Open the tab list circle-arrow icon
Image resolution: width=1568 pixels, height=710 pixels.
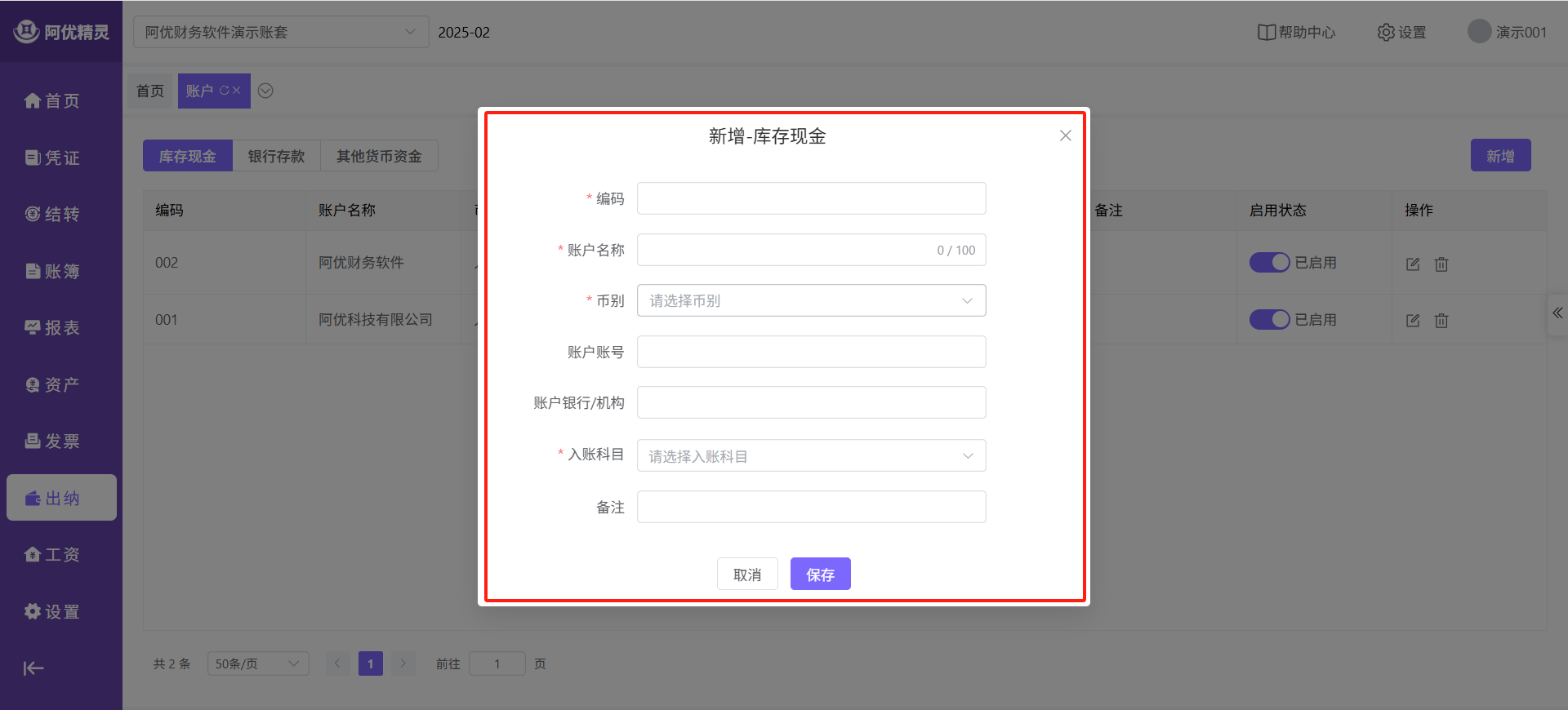pyautogui.click(x=265, y=91)
